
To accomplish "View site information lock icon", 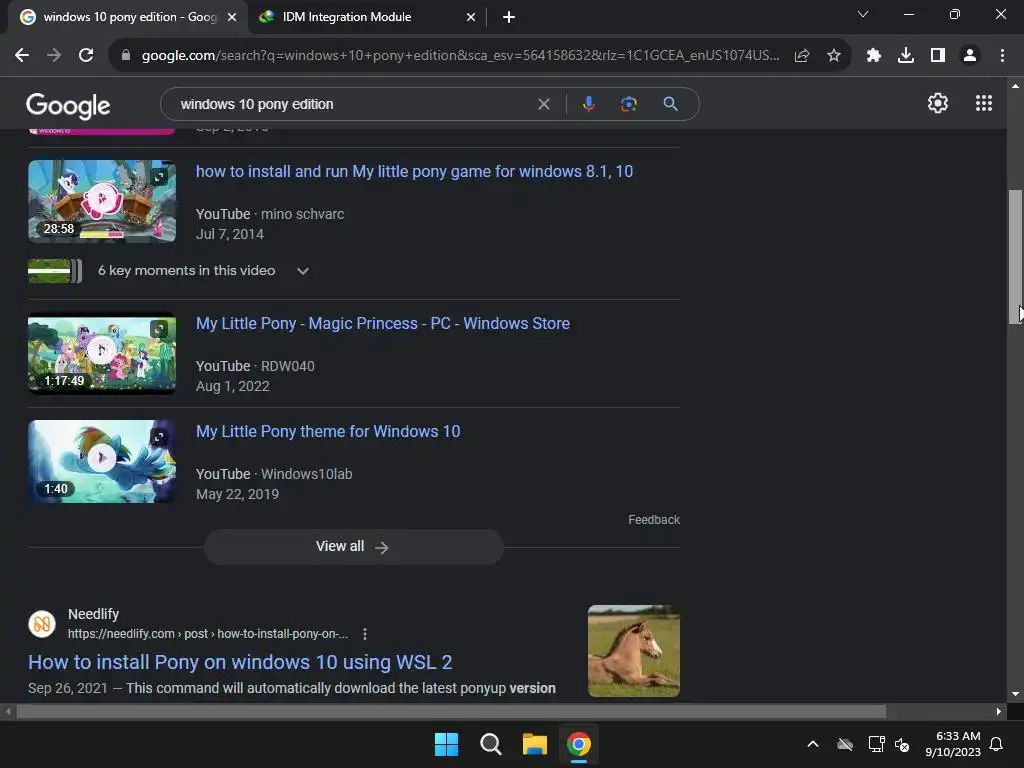I will pyautogui.click(x=126, y=56).
